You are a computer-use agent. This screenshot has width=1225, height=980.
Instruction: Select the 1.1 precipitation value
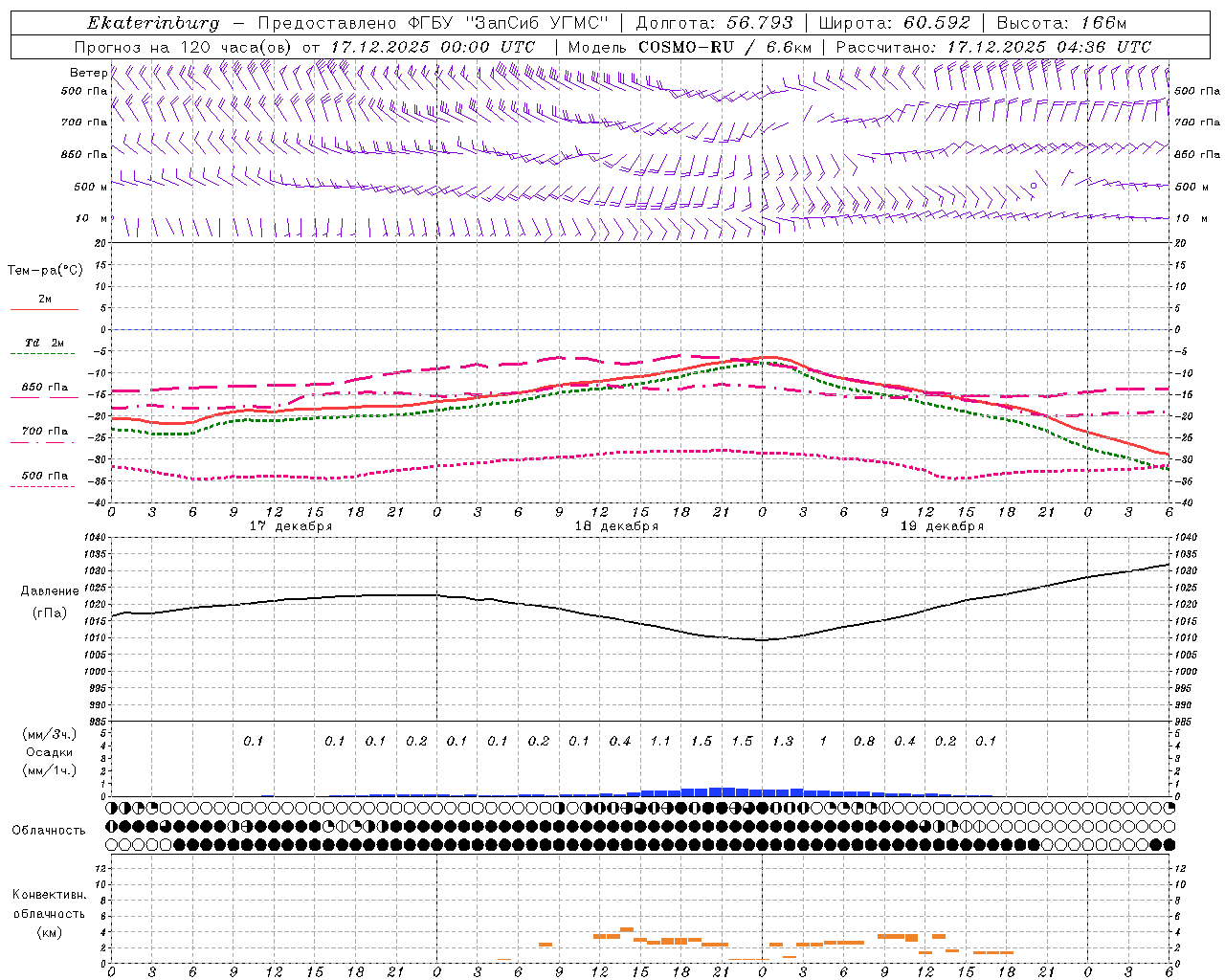660,742
